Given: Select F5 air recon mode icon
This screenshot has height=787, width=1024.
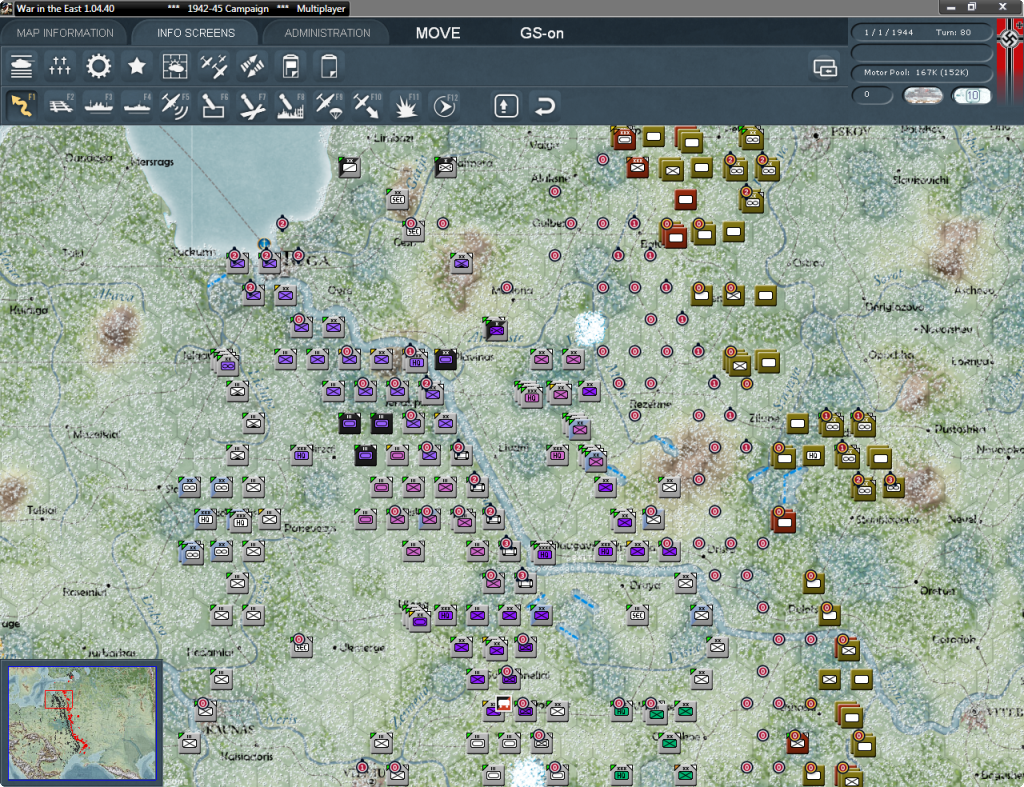Looking at the screenshot, I should (x=175, y=105).
